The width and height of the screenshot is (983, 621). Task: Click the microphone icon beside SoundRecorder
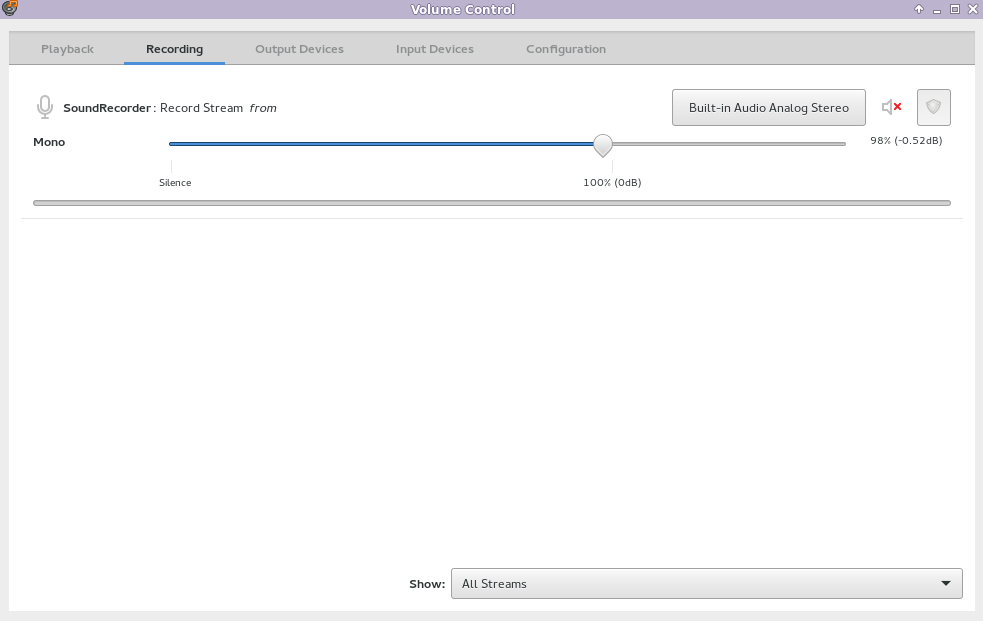pyautogui.click(x=44, y=107)
